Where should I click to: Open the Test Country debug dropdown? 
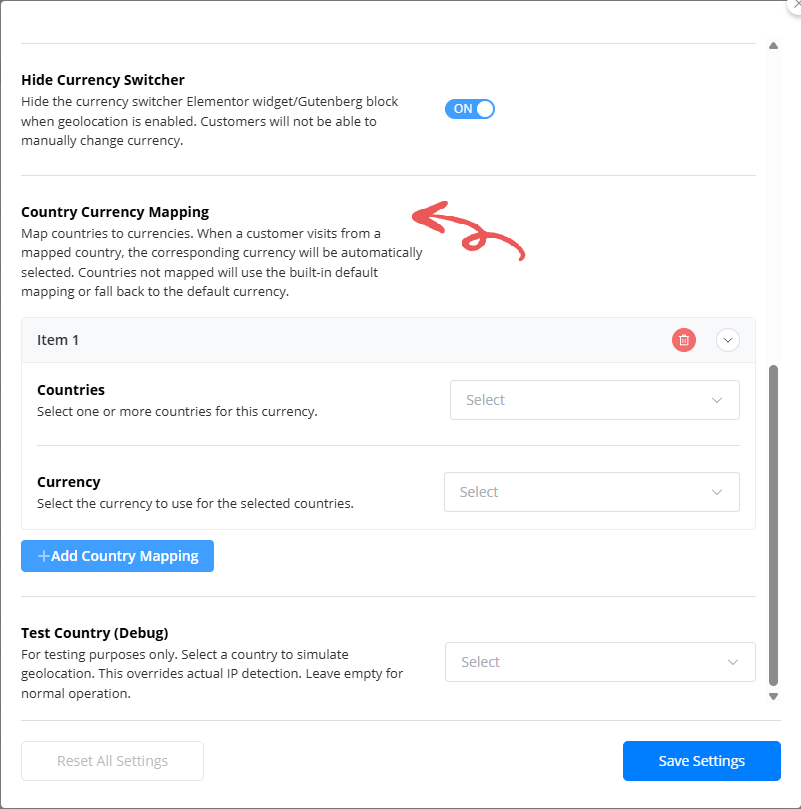click(600, 662)
